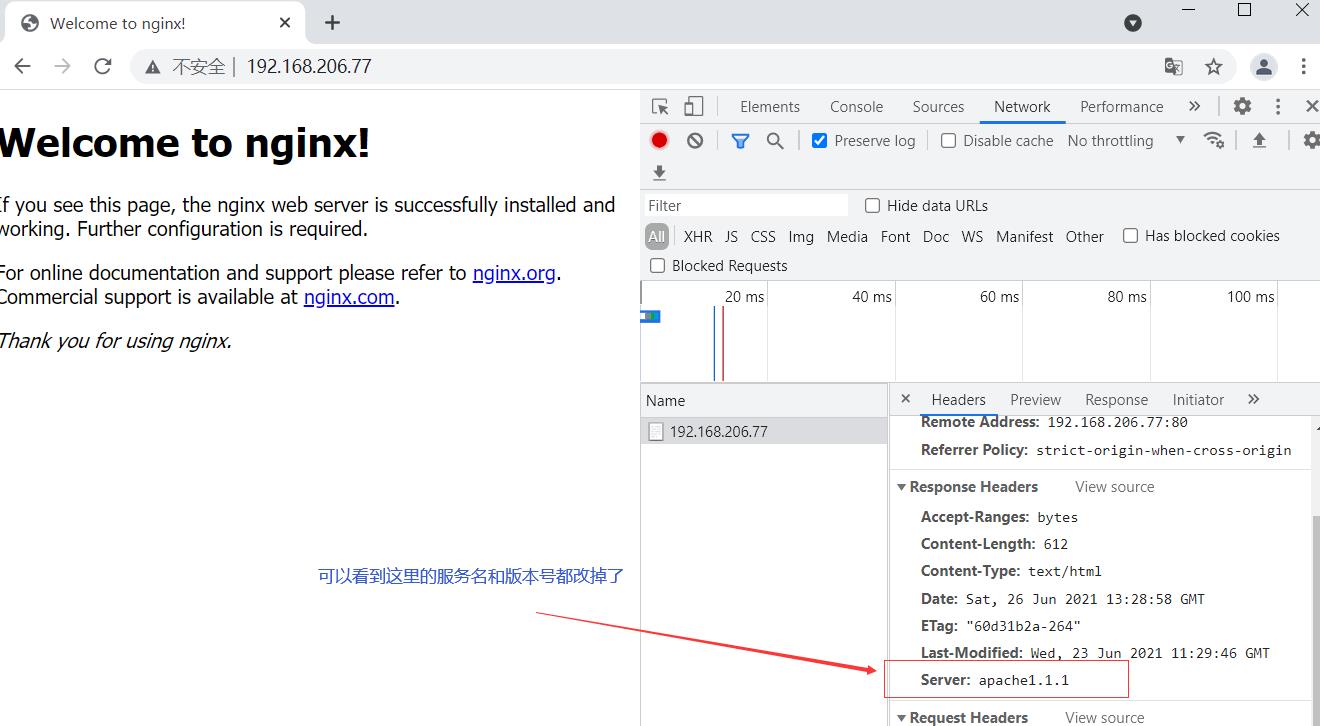Viewport: 1320px width, 726px height.
Task: Bookmark this page with star icon
Action: (1213, 67)
